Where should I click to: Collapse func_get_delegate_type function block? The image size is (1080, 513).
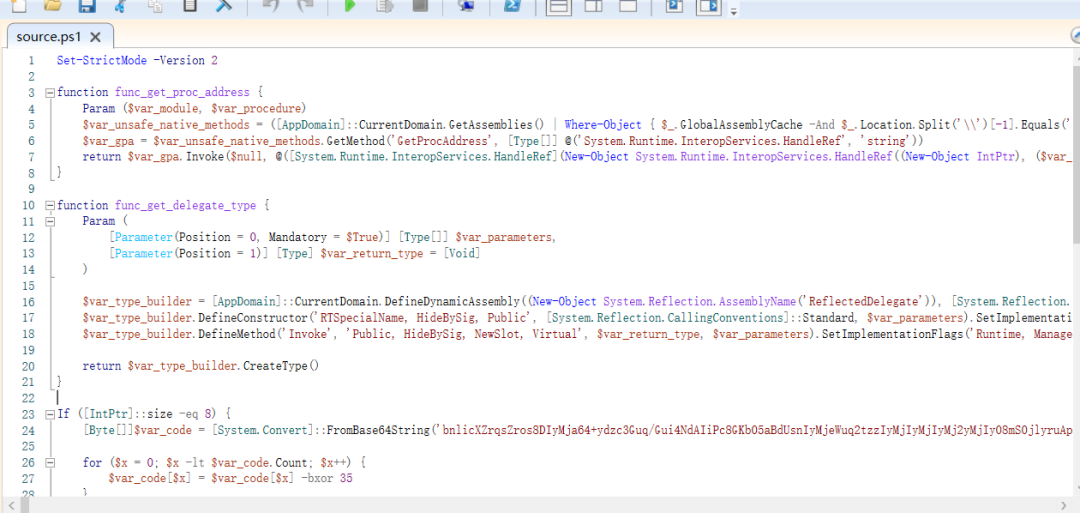(50, 205)
